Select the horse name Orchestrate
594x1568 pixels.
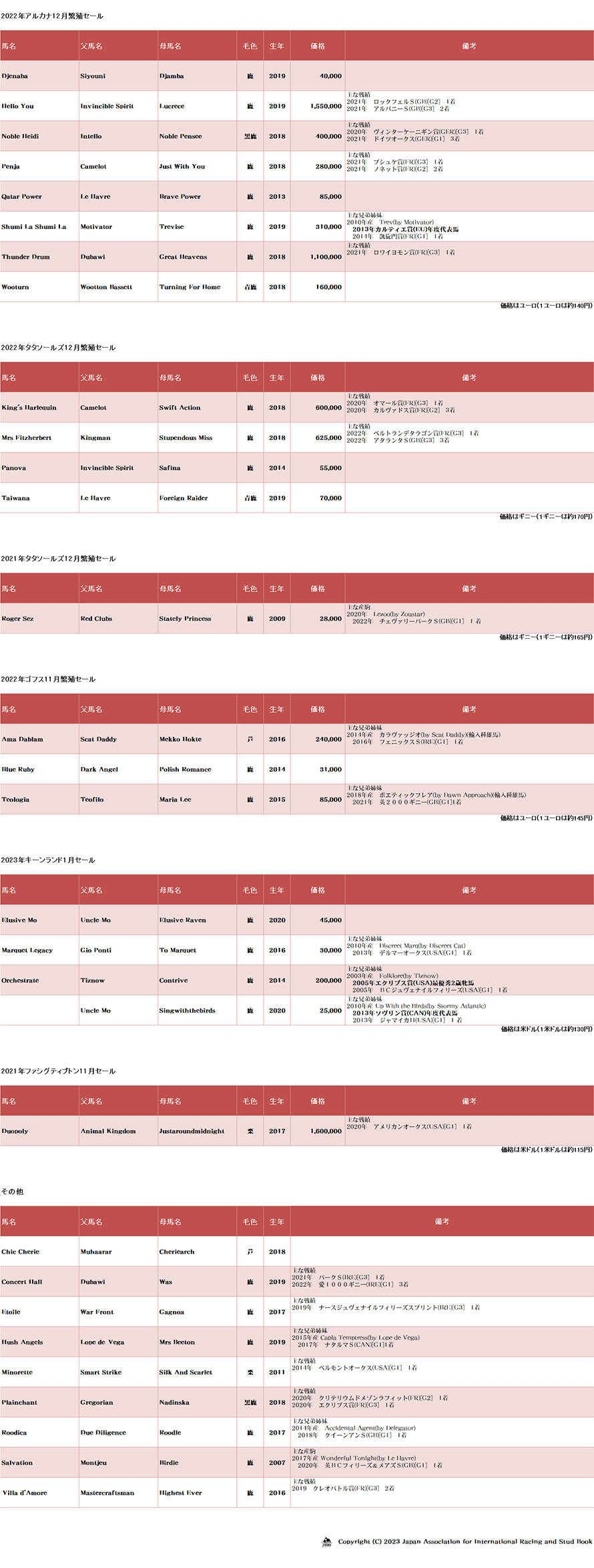click(20, 981)
